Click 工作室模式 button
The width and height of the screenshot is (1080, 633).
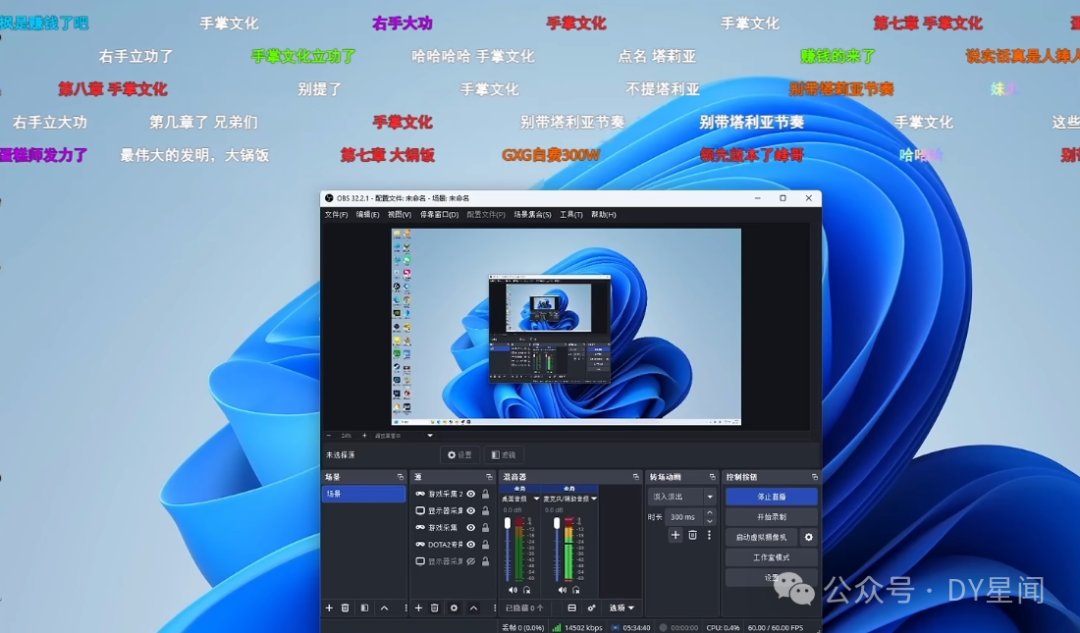point(771,557)
